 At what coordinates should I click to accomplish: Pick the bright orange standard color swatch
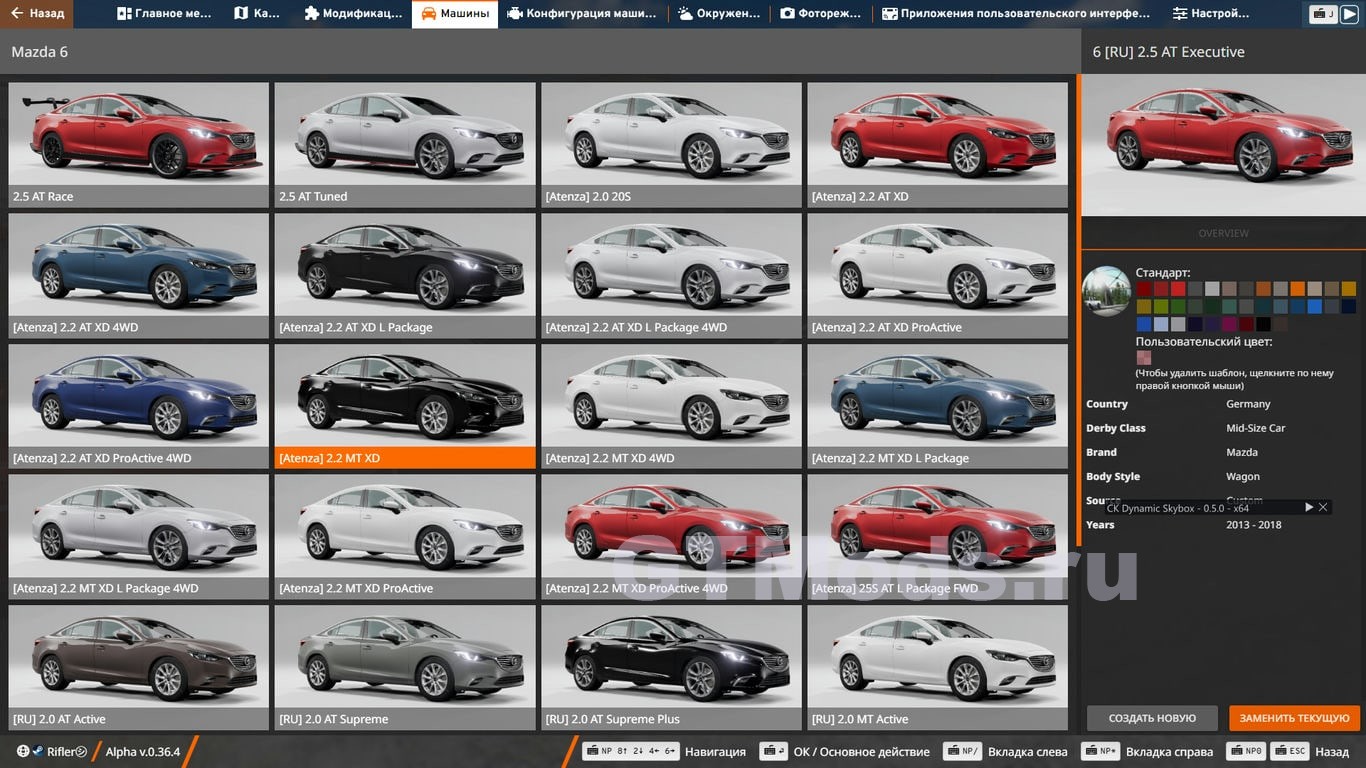click(1298, 288)
